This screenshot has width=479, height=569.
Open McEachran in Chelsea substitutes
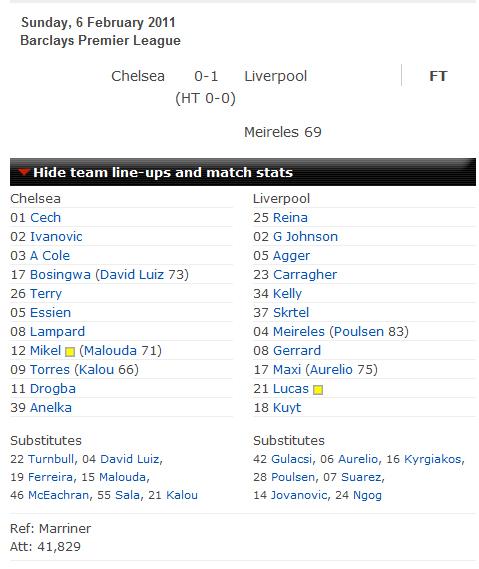coord(58,495)
